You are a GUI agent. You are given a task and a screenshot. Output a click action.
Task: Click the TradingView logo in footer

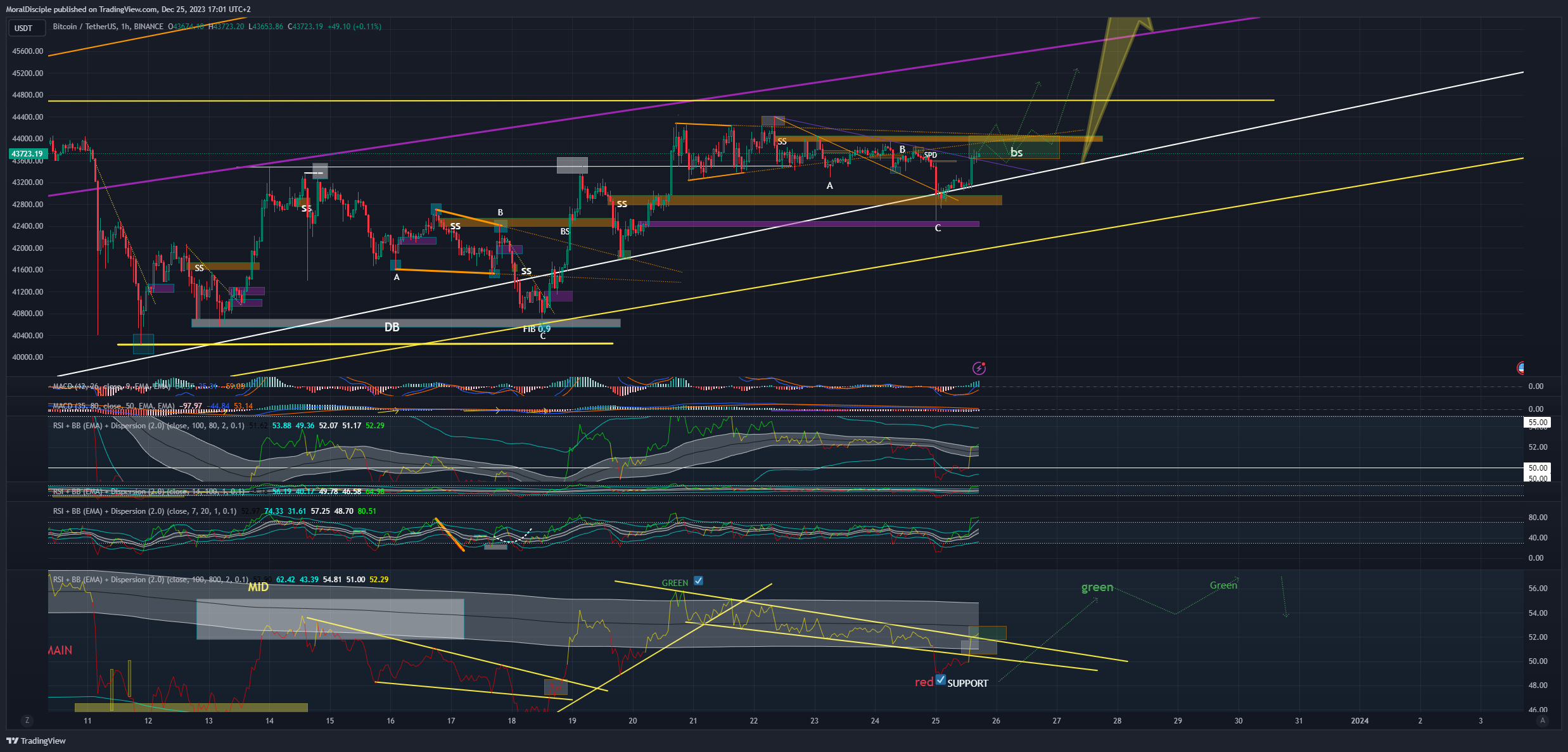click(36, 741)
